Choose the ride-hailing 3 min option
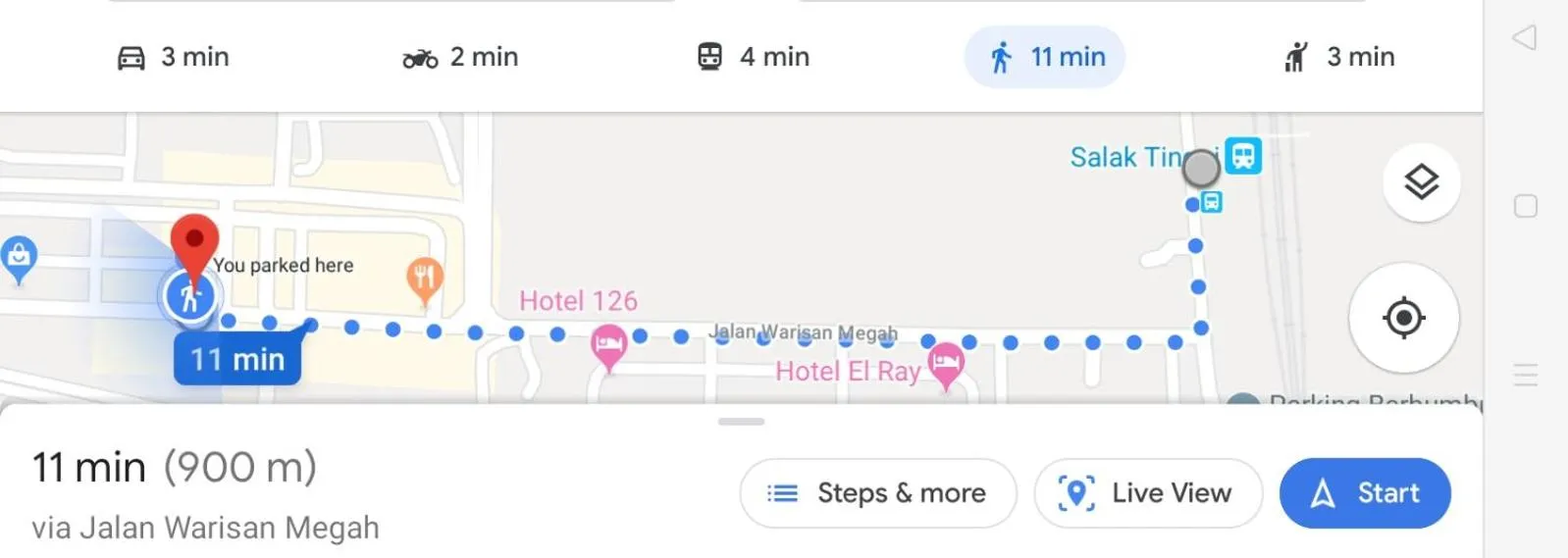Image resolution: width=1568 pixels, height=558 pixels. coord(1338,57)
